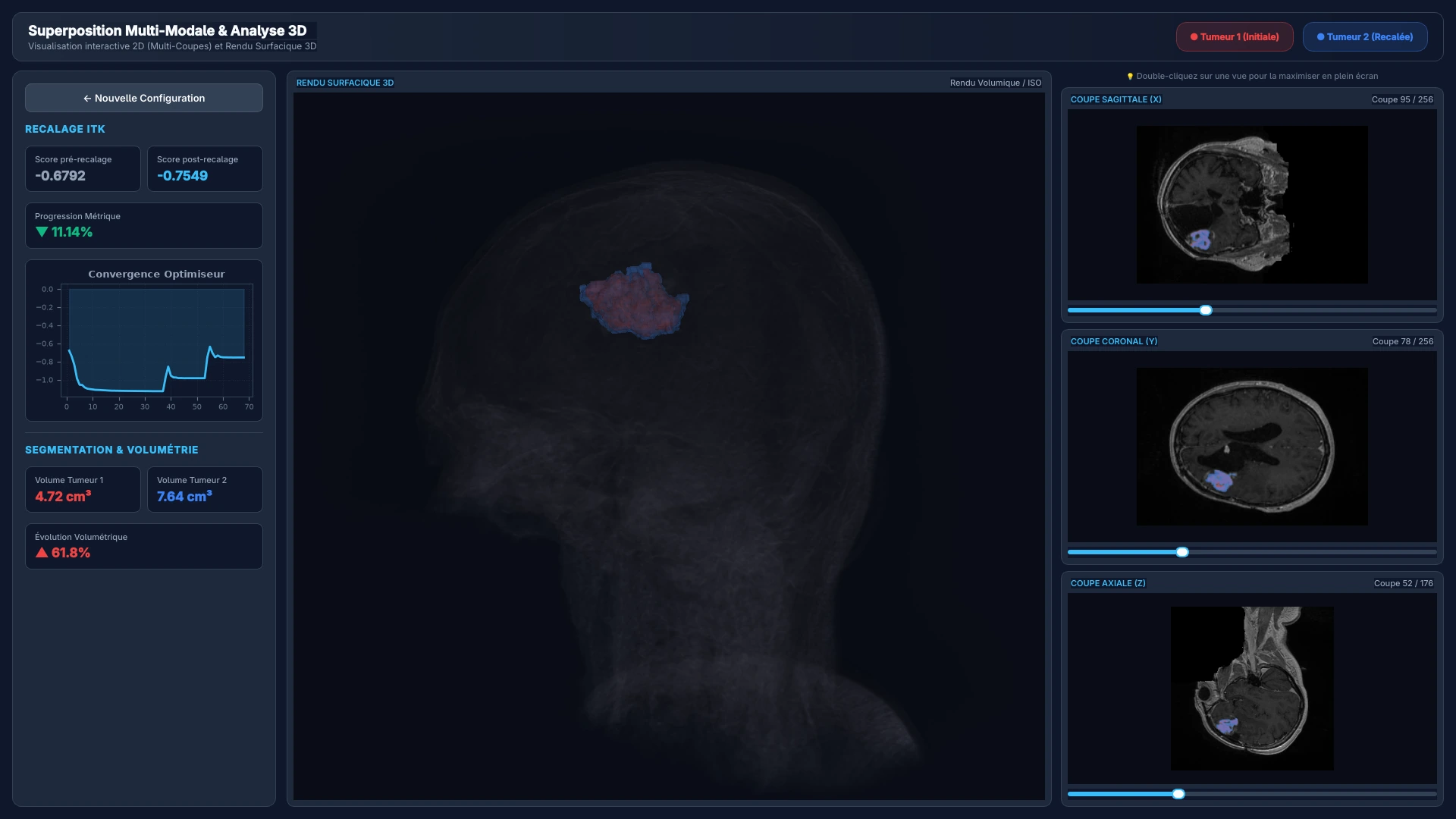Image resolution: width=1456 pixels, height=819 pixels.
Task: Click the COUPE SAGITTALE (X) header
Action: coord(1116,99)
